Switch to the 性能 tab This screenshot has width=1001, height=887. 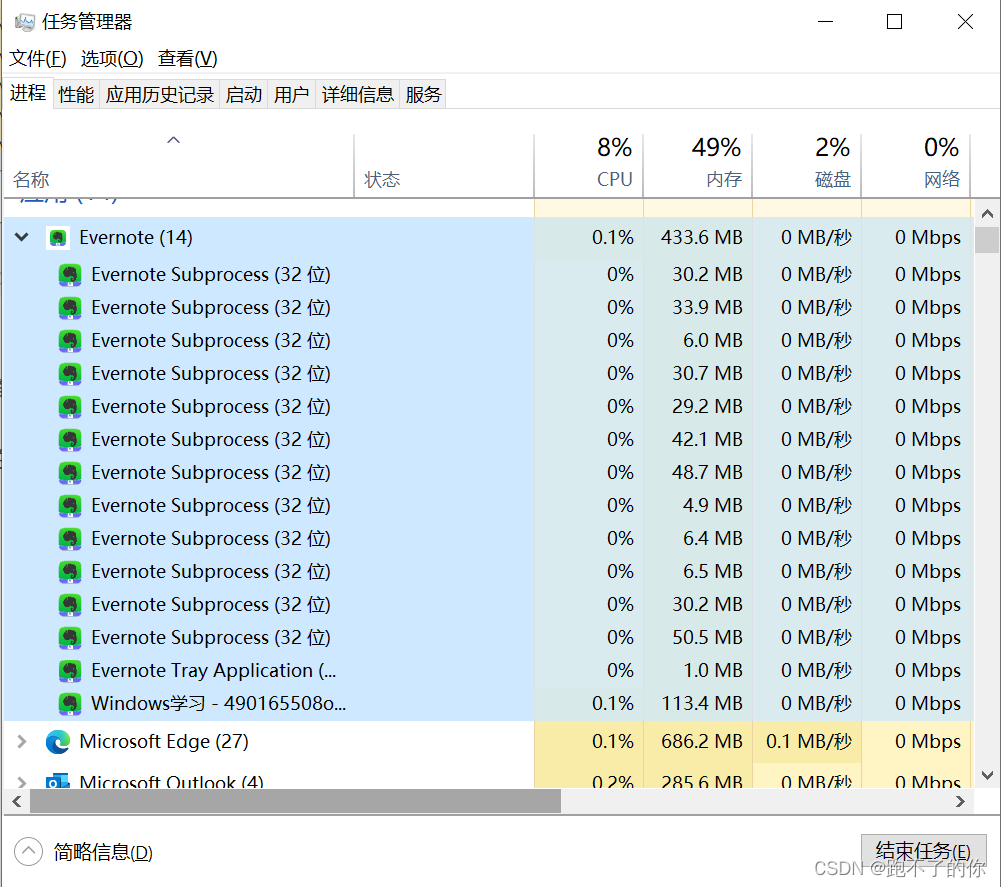coord(76,95)
